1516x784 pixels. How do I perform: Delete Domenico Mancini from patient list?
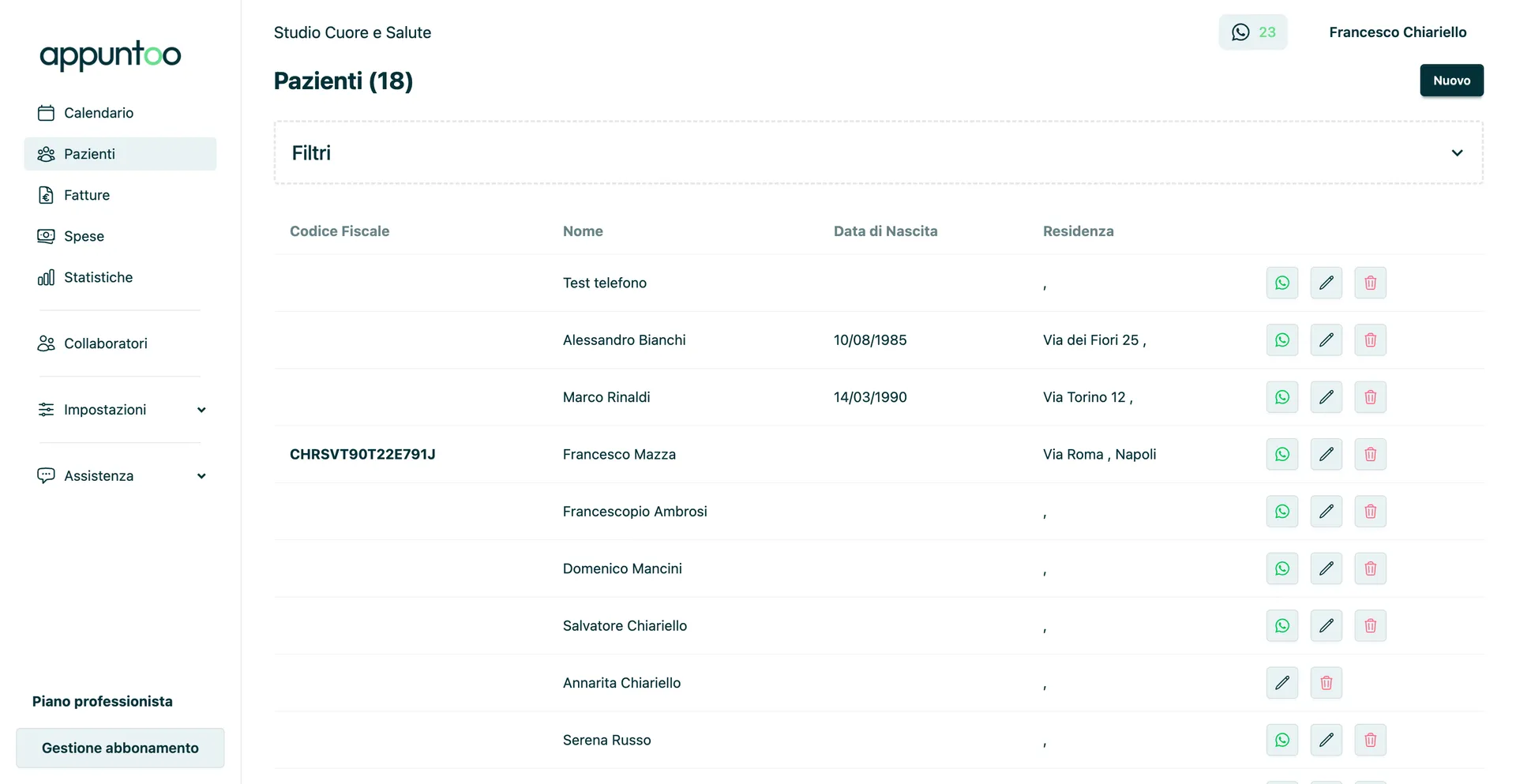(x=1370, y=568)
